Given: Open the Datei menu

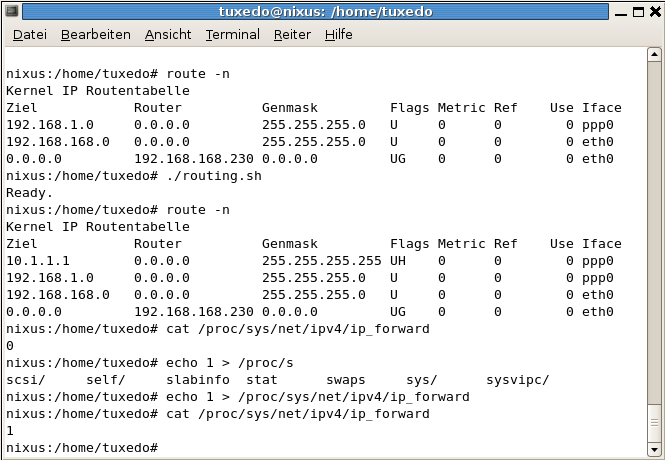Looking at the screenshot, I should point(30,34).
